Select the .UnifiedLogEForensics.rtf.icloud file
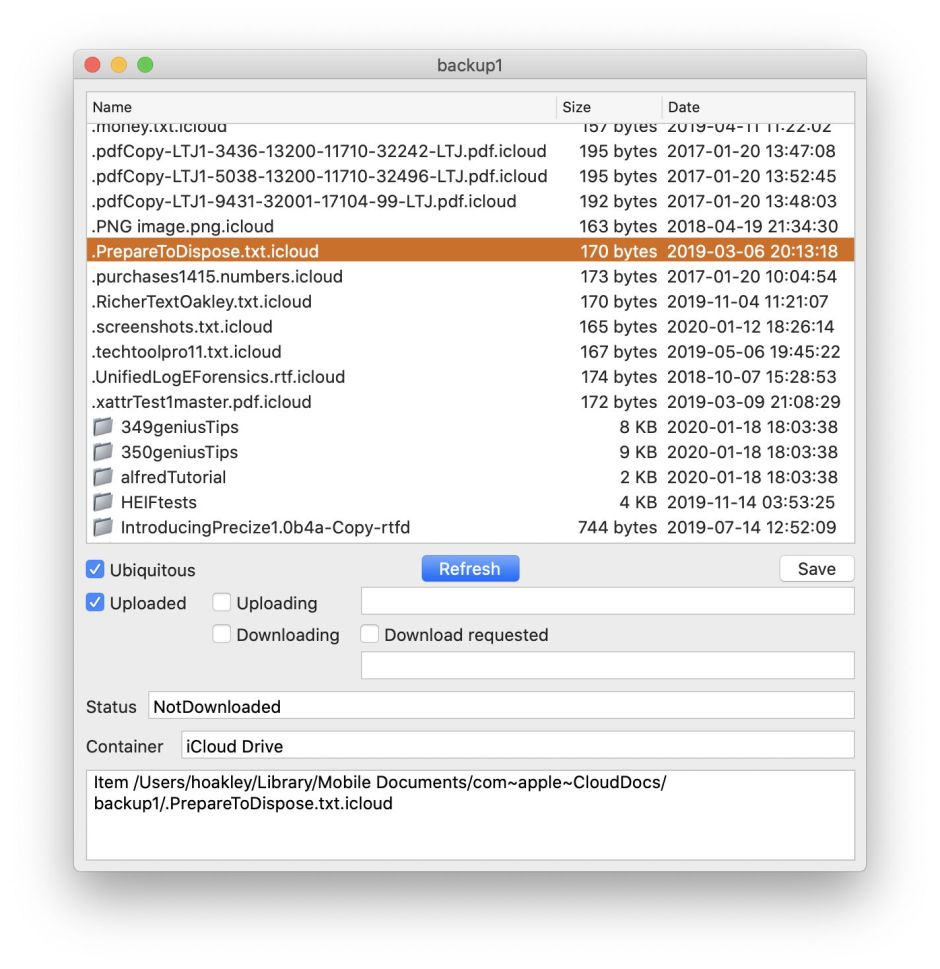This screenshot has width=940, height=969. coord(218,377)
